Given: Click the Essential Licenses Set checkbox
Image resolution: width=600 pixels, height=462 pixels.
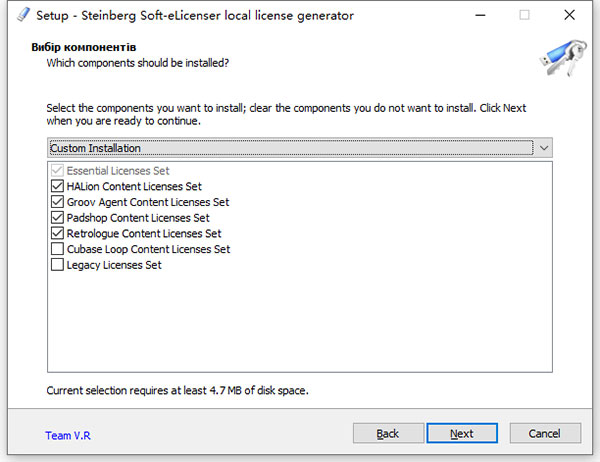Looking at the screenshot, I should click(56, 171).
